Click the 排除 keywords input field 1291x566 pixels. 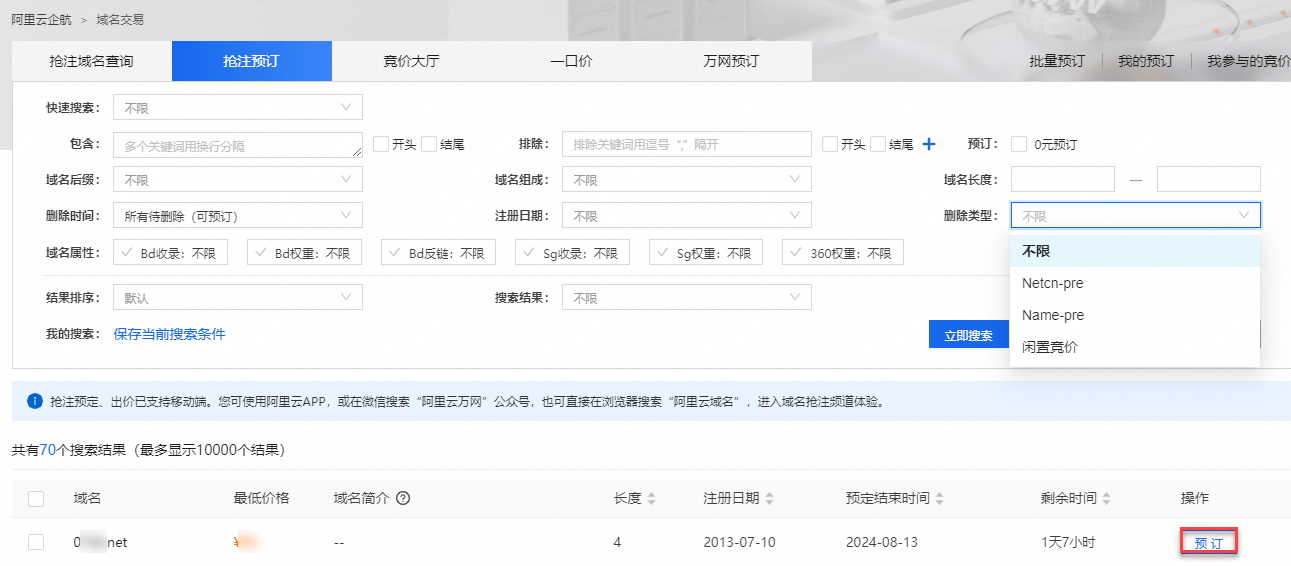click(x=687, y=145)
